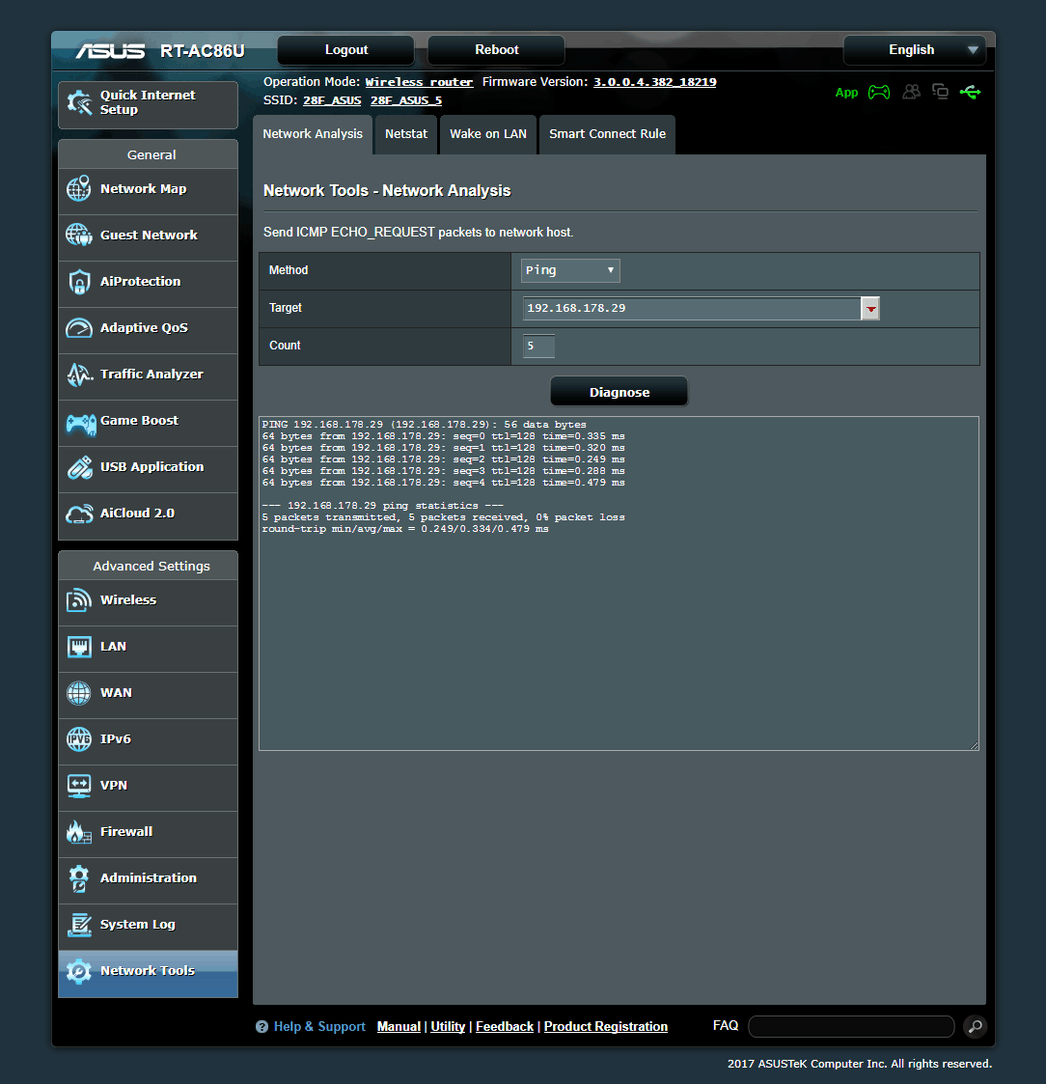1046x1084 pixels.
Task: Click the IPv6 globe icon
Action: (79, 739)
